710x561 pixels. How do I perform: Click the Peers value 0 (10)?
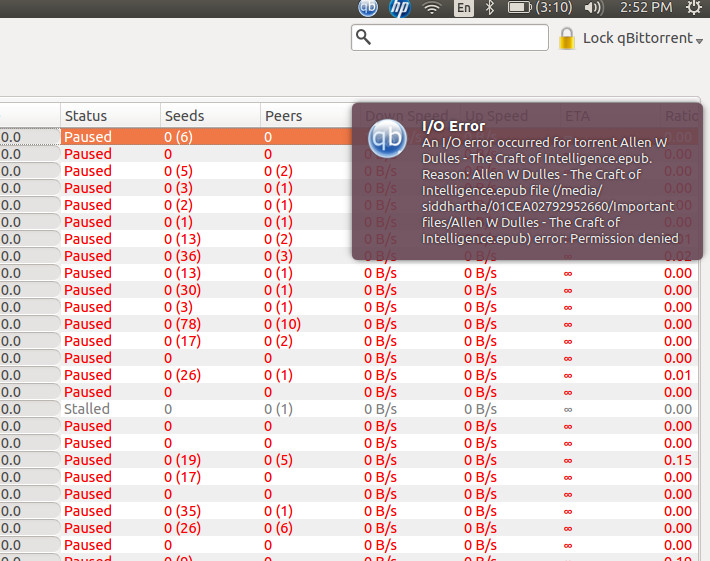[x=283, y=324]
